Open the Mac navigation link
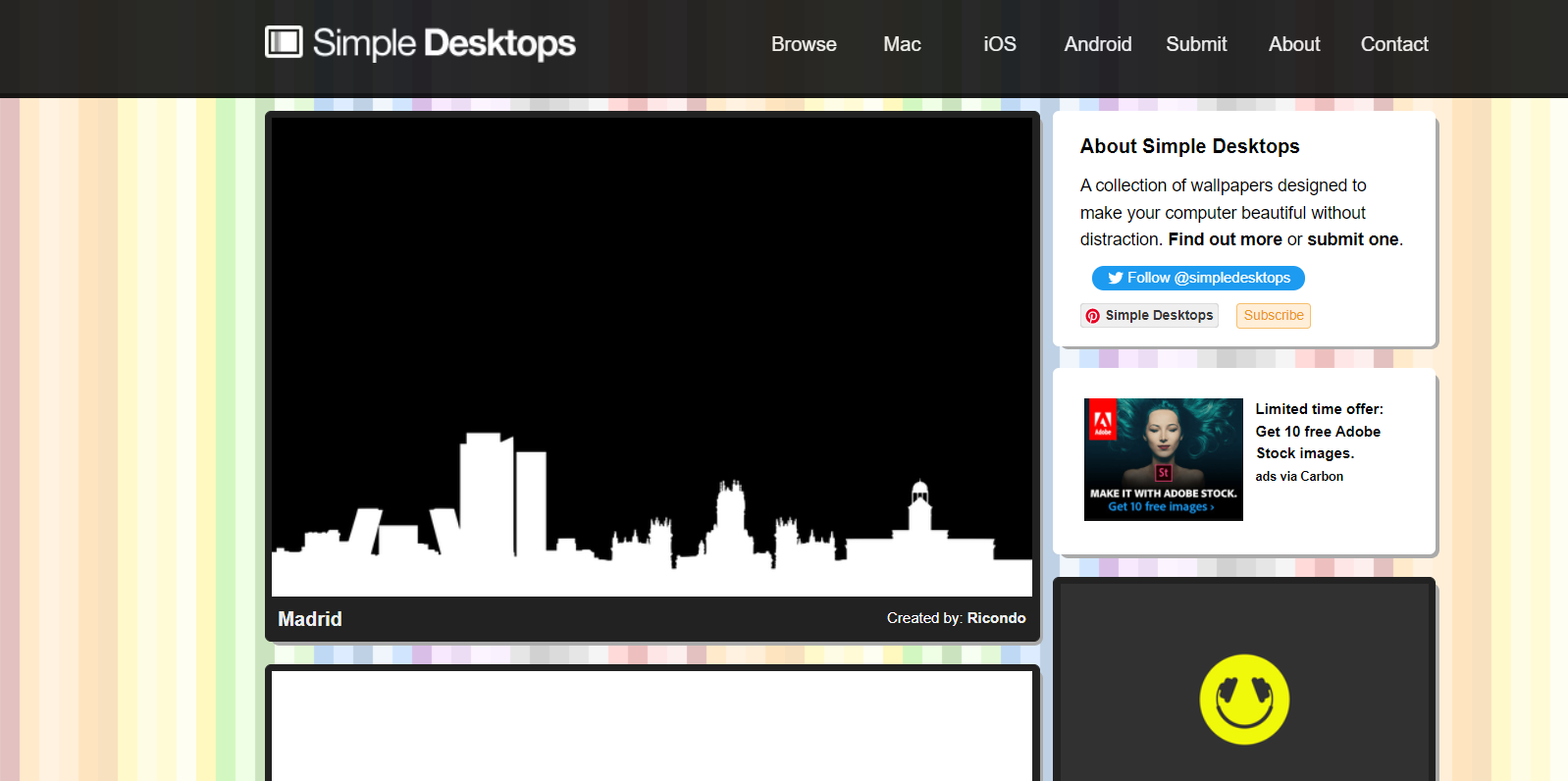 (902, 44)
